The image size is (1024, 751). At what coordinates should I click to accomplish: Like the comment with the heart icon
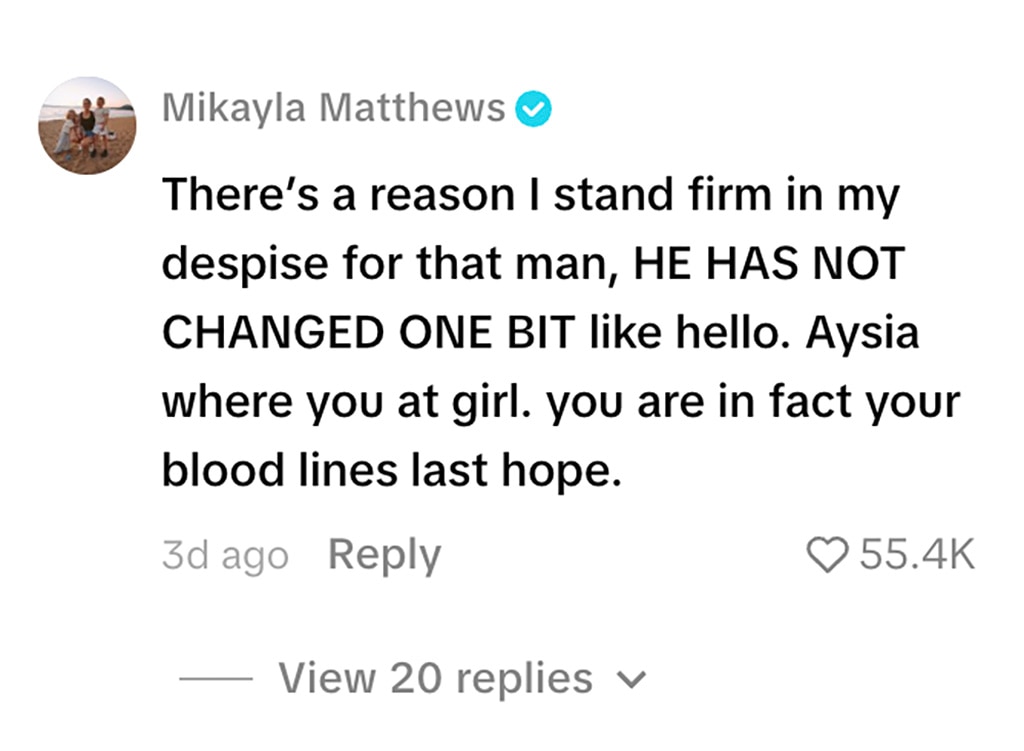coord(826,555)
